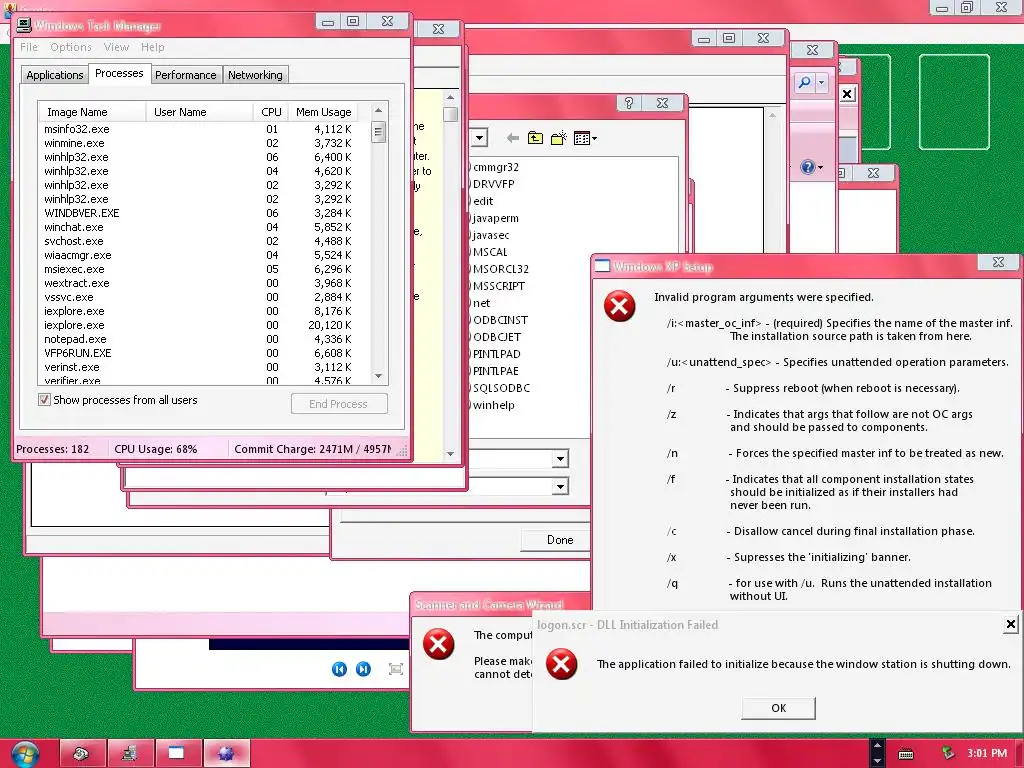Image resolution: width=1024 pixels, height=768 pixels.
Task: Click the blue magnifier search icon
Action: (x=805, y=82)
